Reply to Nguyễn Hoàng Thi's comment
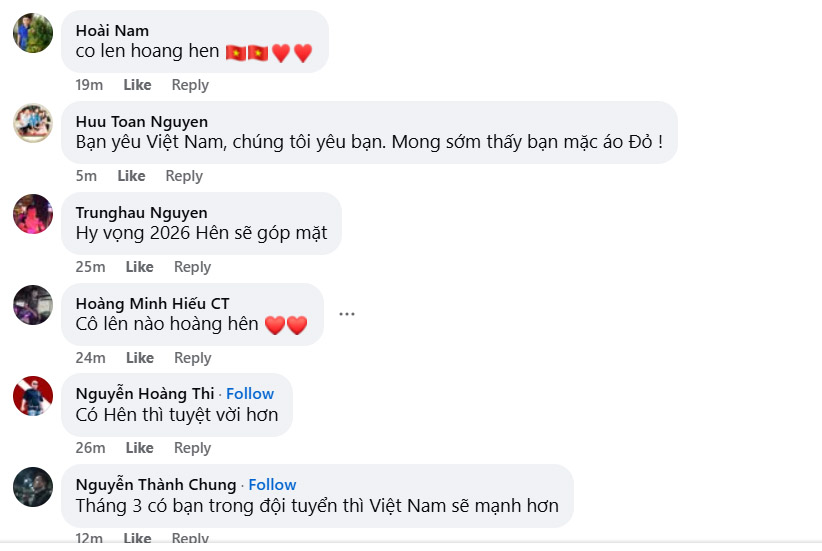Image resolution: width=822 pixels, height=551 pixels. click(192, 448)
